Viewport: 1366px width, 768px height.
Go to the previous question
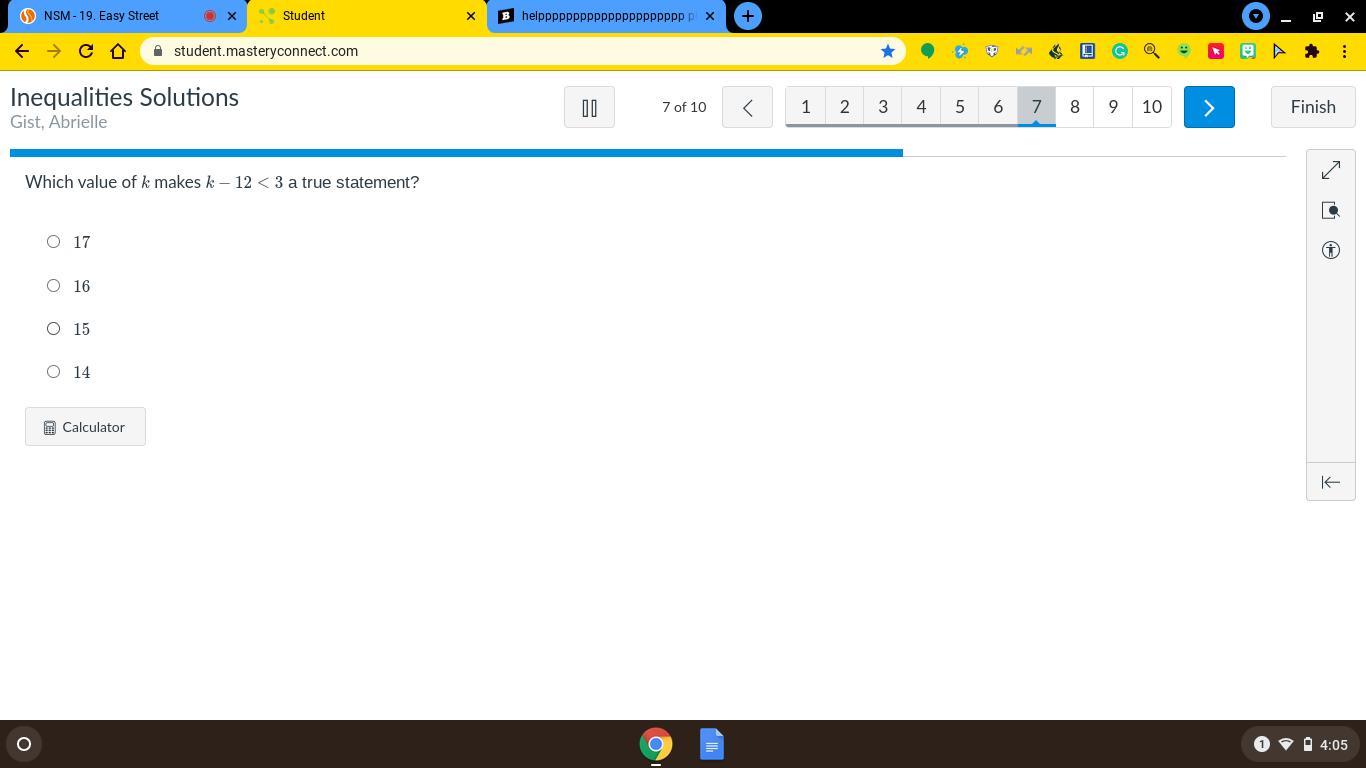747,107
